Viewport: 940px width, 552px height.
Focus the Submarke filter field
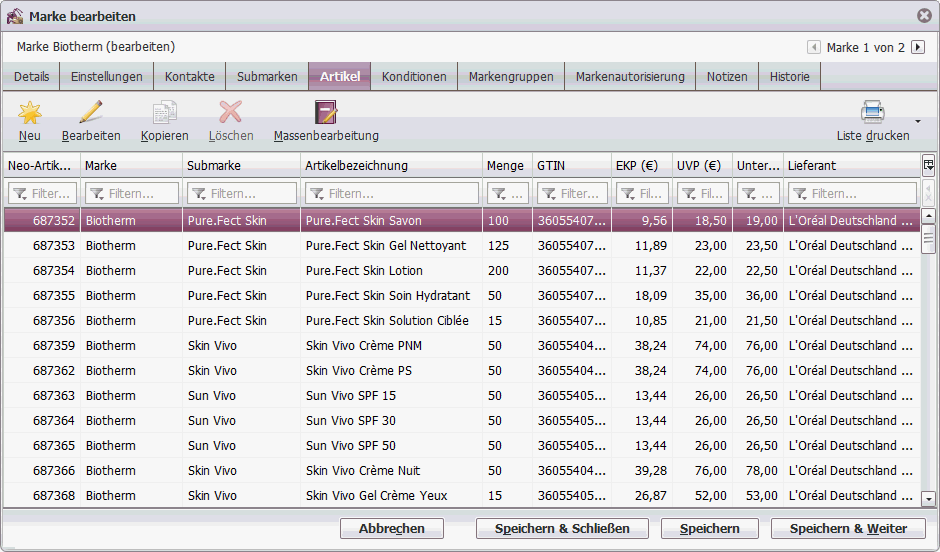tap(242, 194)
